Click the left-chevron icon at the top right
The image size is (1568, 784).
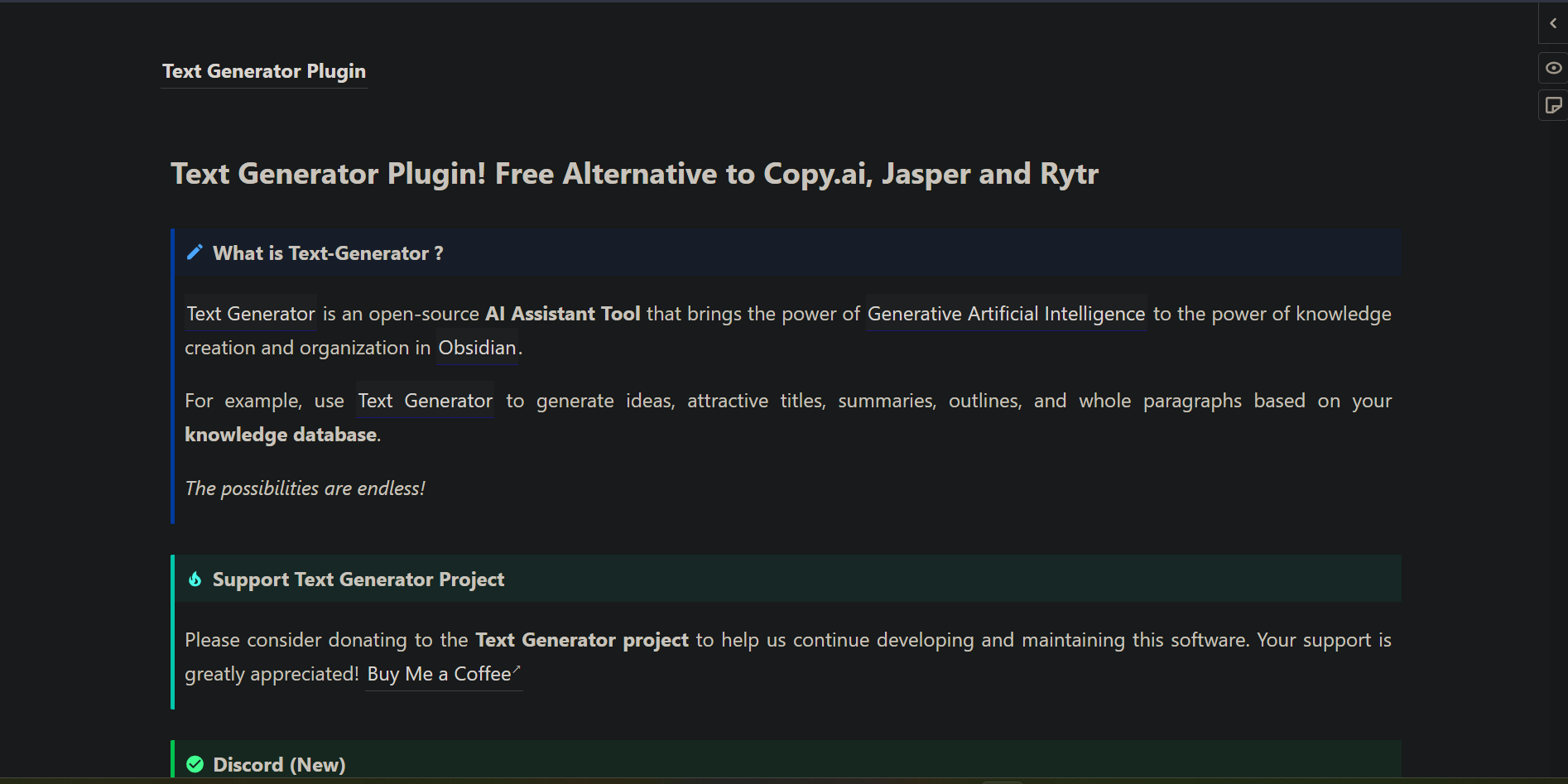pyautogui.click(x=1553, y=23)
